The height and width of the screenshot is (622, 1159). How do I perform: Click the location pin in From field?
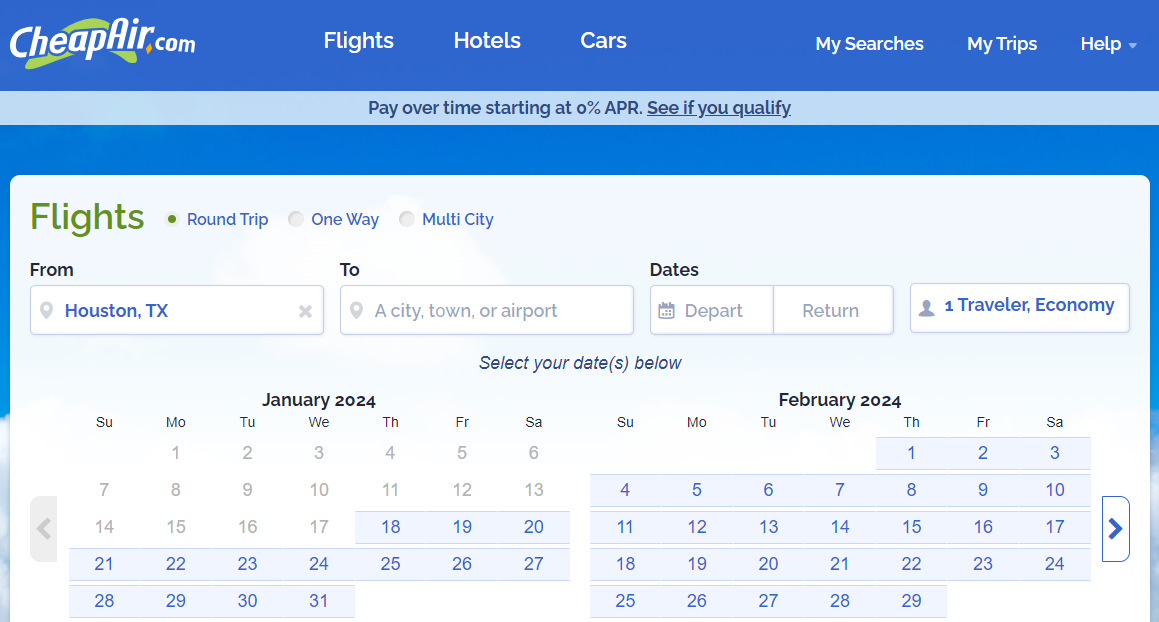click(46, 311)
